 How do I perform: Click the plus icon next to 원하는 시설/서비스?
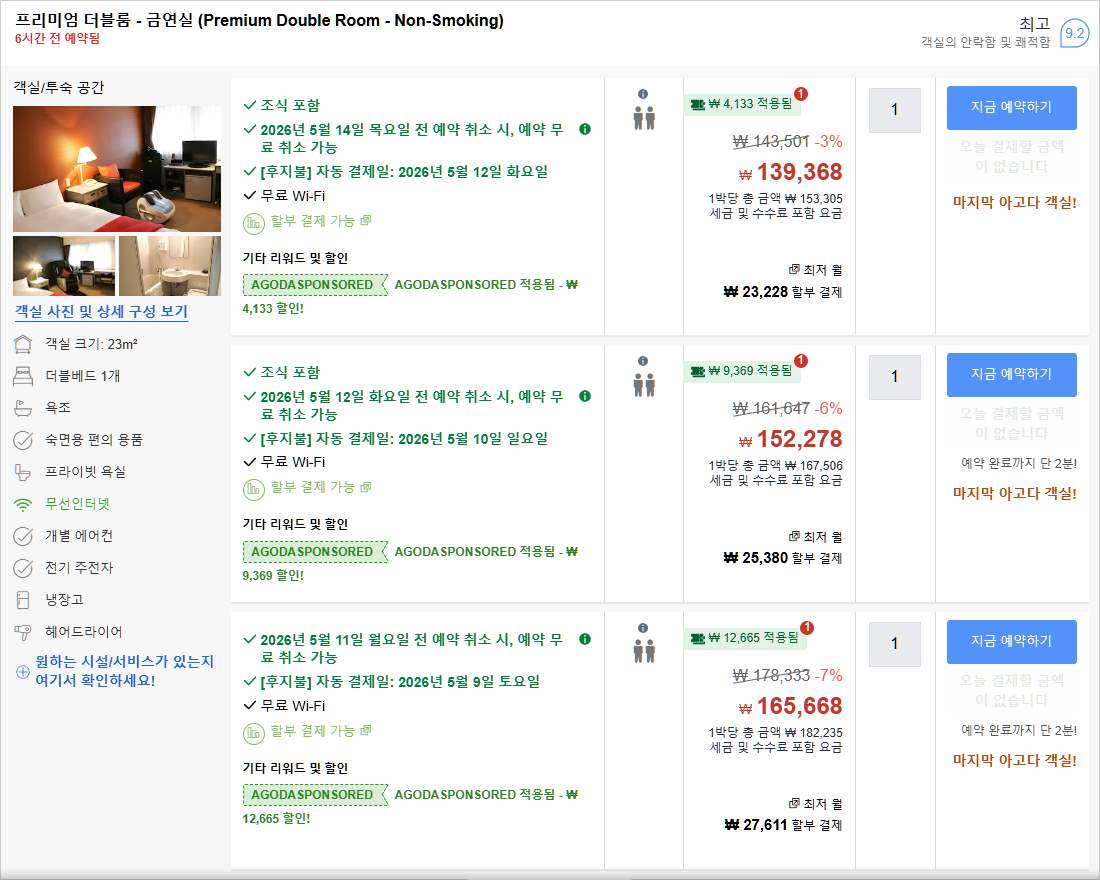pos(22,672)
